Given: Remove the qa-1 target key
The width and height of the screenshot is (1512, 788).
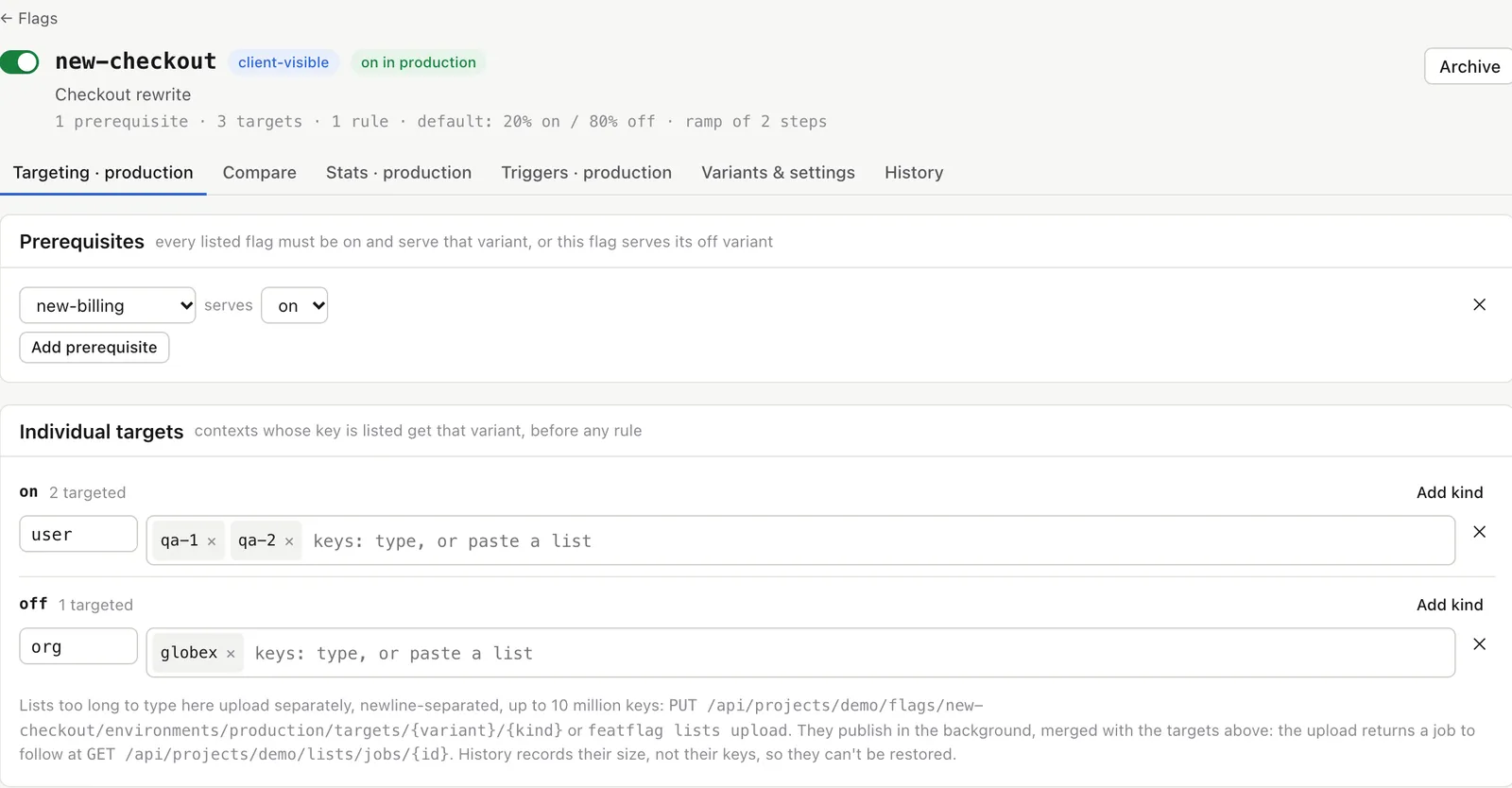Looking at the screenshot, I should pos(212,541).
